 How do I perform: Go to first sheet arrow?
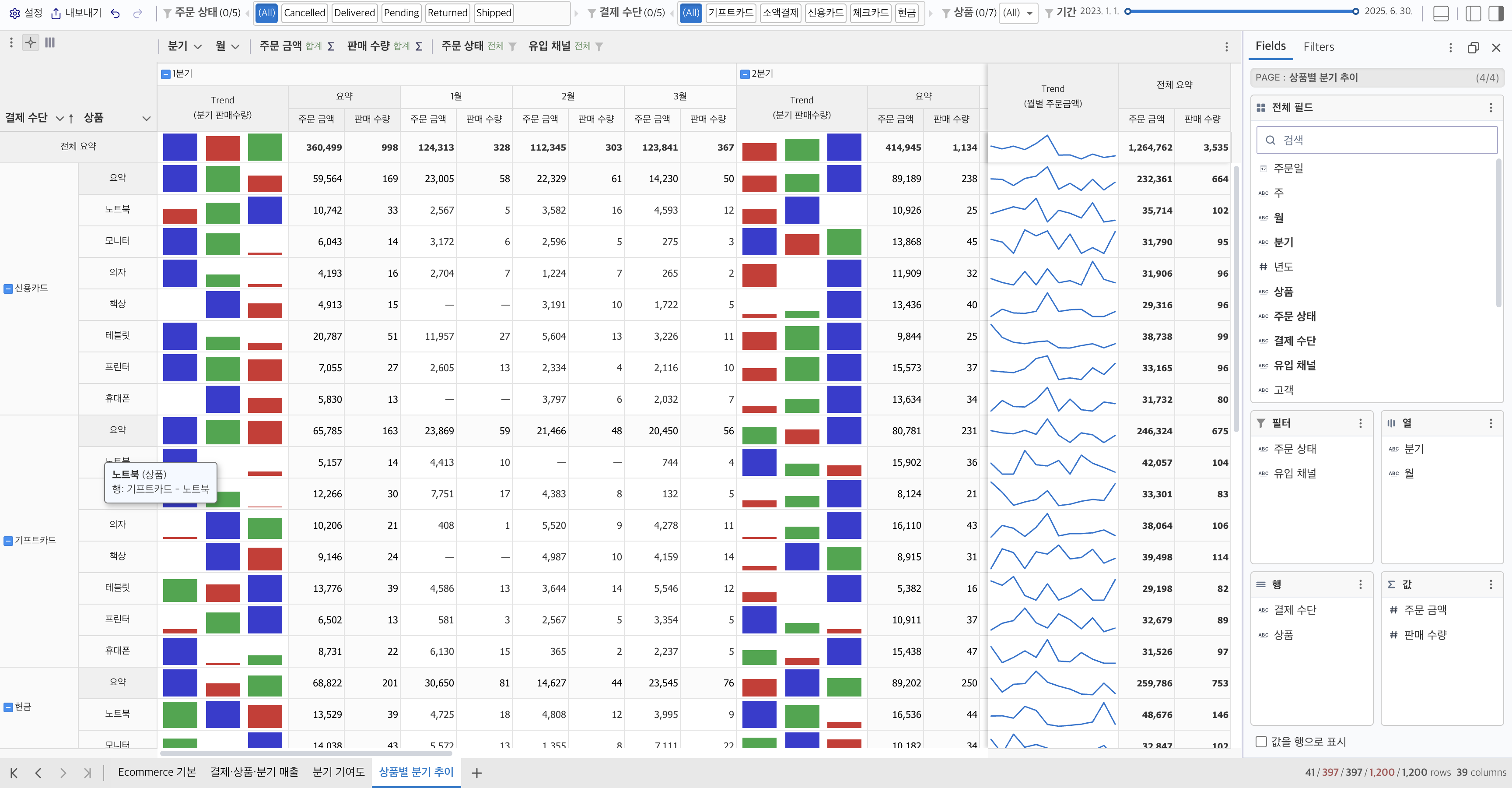click(14, 773)
